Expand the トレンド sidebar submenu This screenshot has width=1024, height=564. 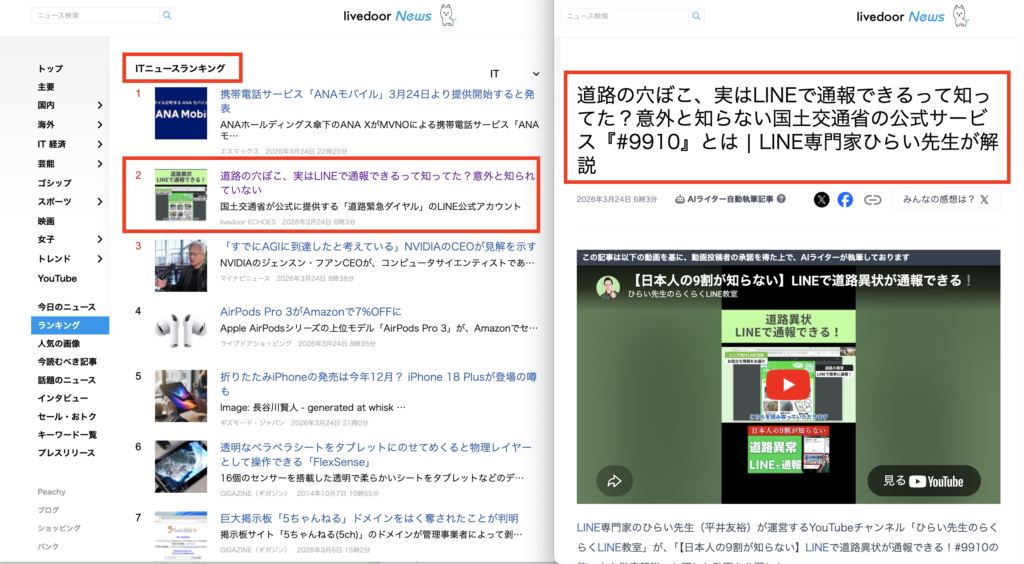[100, 259]
